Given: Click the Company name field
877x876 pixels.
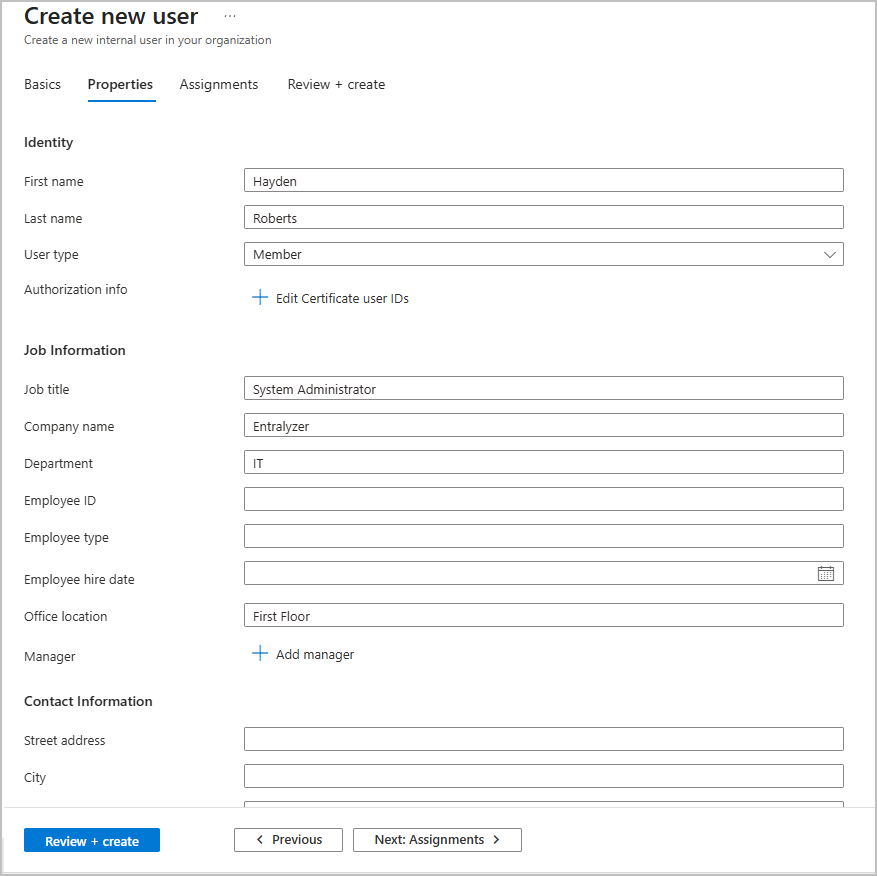Looking at the screenshot, I should point(543,426).
